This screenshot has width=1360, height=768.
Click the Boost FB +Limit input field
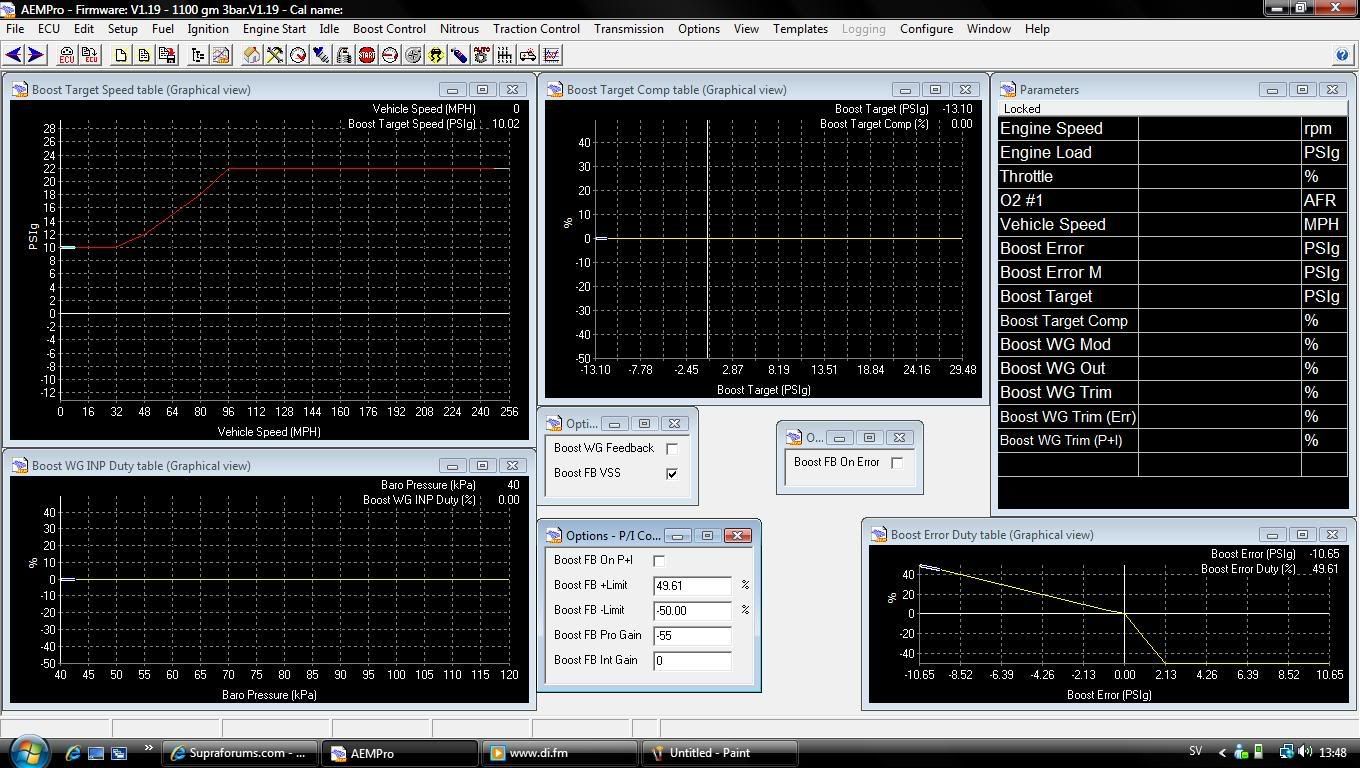pyautogui.click(x=692, y=586)
